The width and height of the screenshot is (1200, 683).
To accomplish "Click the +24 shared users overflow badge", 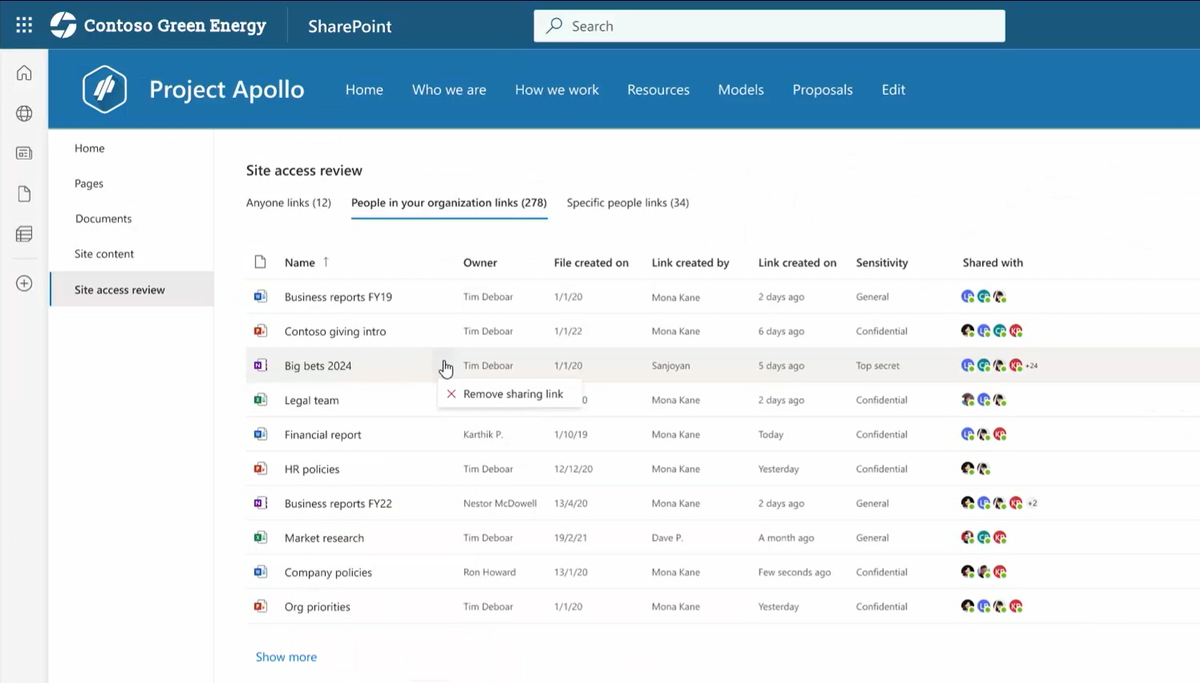I will pos(1031,366).
